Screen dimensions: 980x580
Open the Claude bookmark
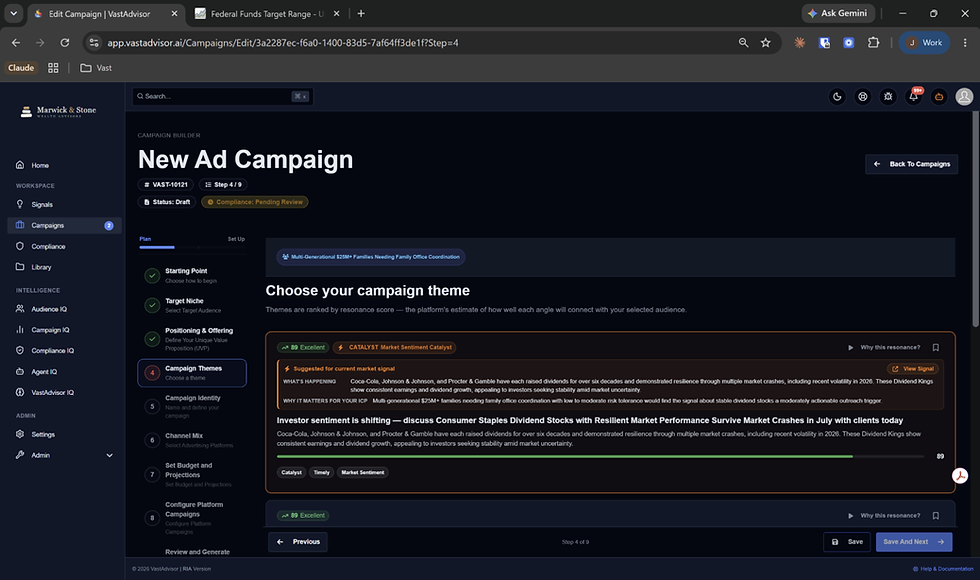(x=21, y=68)
